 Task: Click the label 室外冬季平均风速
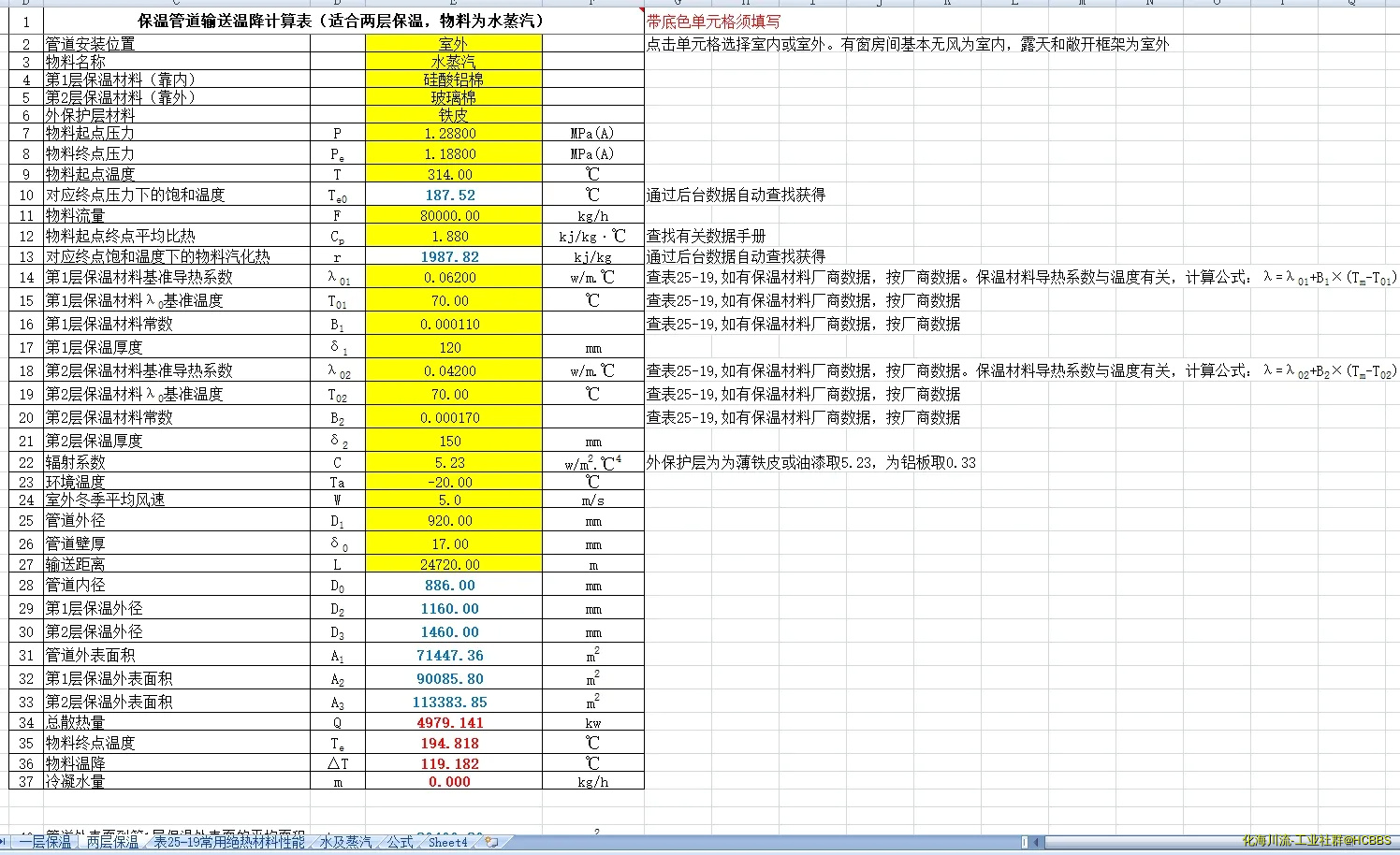pos(105,500)
